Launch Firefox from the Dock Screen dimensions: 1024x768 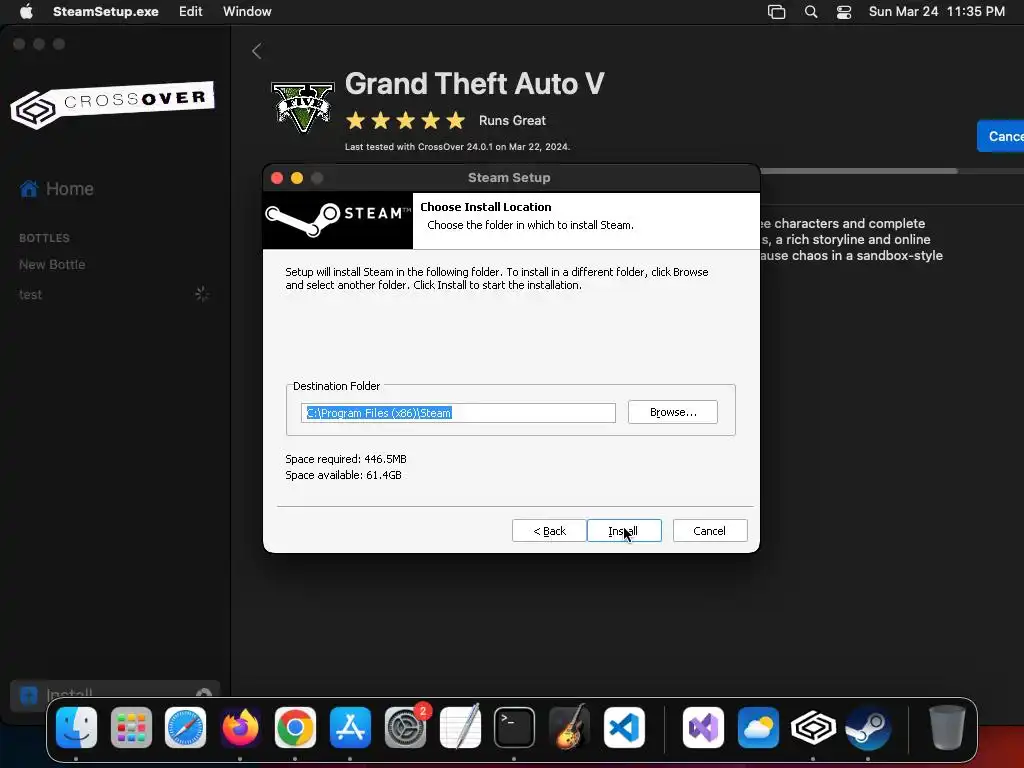(240, 727)
